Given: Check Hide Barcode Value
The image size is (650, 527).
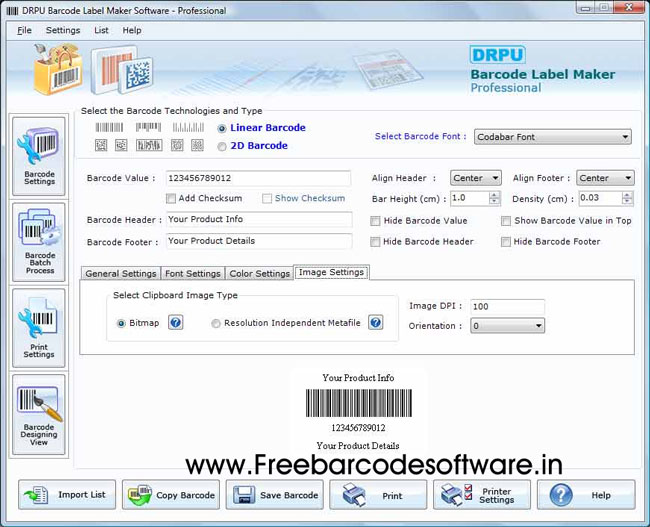Looking at the screenshot, I should tap(375, 221).
